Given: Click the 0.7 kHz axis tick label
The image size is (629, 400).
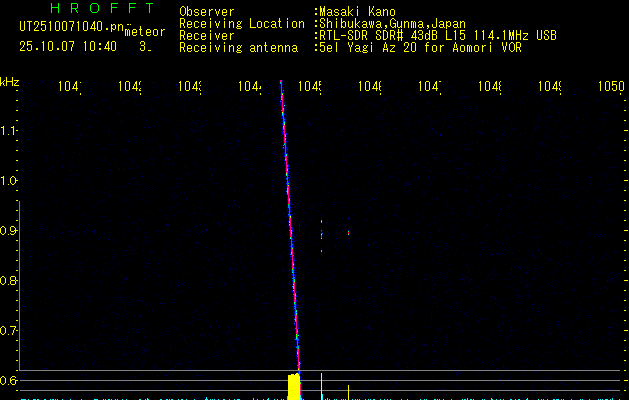Looking at the screenshot, I should 9,331.
